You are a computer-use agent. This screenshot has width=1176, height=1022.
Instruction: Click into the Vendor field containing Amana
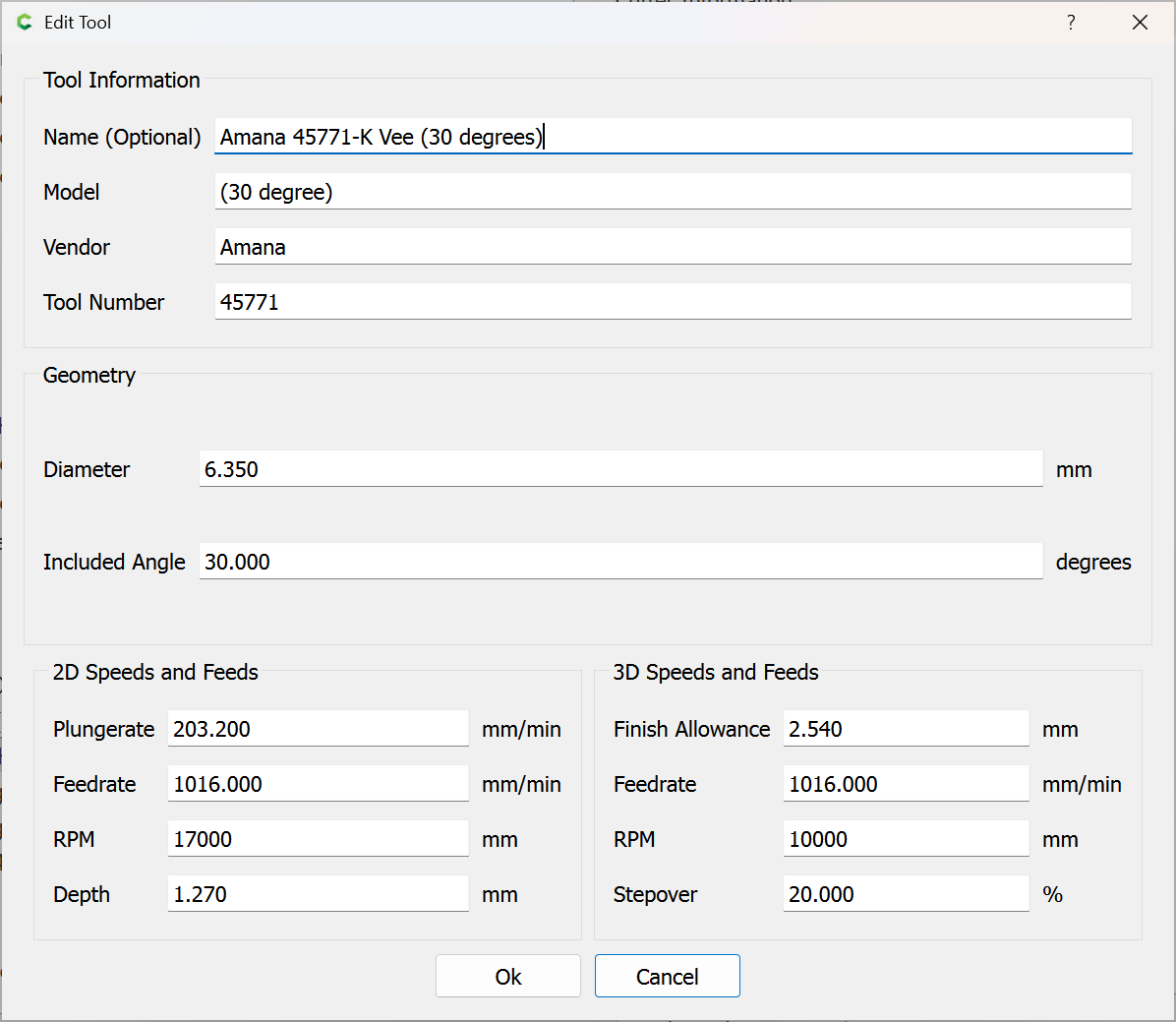[673, 247]
